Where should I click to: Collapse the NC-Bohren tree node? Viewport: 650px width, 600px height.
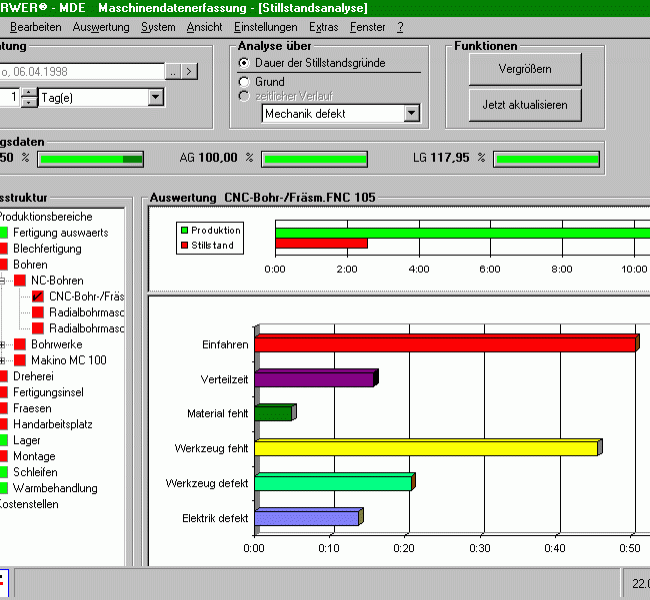click(x=2, y=281)
